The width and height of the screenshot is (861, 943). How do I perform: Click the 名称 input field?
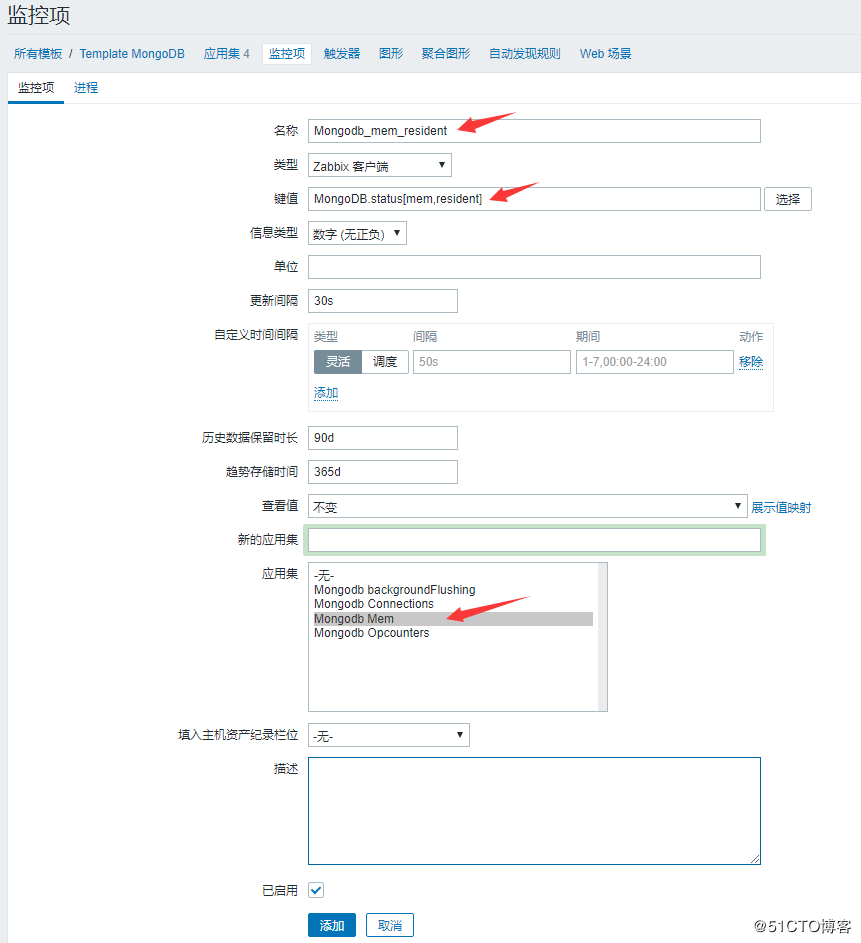coord(534,131)
